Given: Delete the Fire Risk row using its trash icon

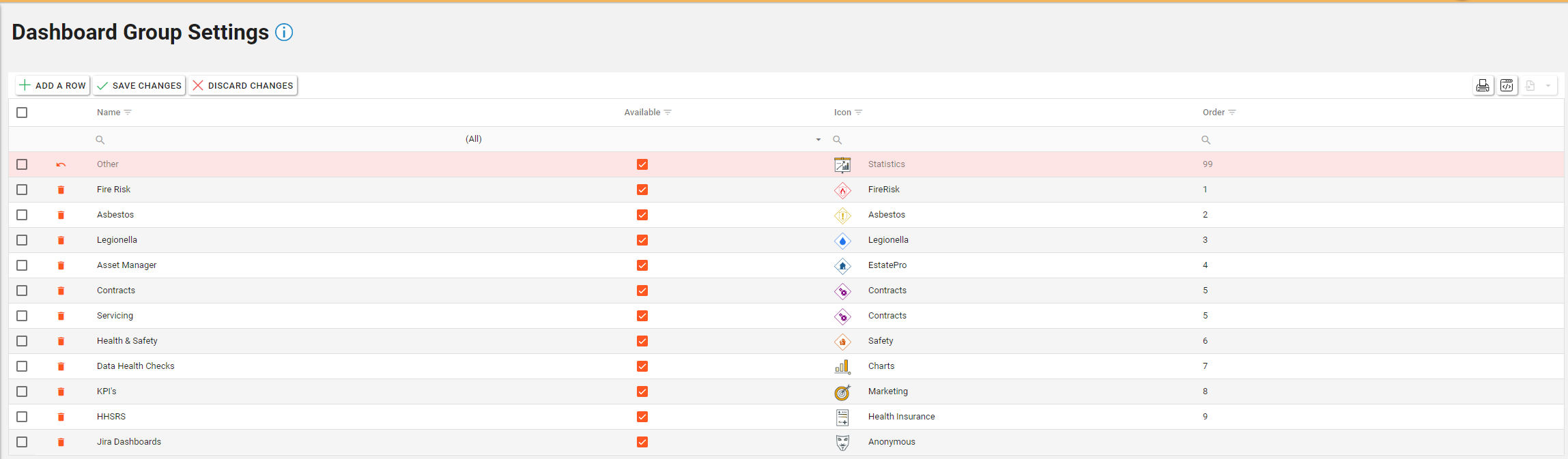Looking at the screenshot, I should coord(61,190).
